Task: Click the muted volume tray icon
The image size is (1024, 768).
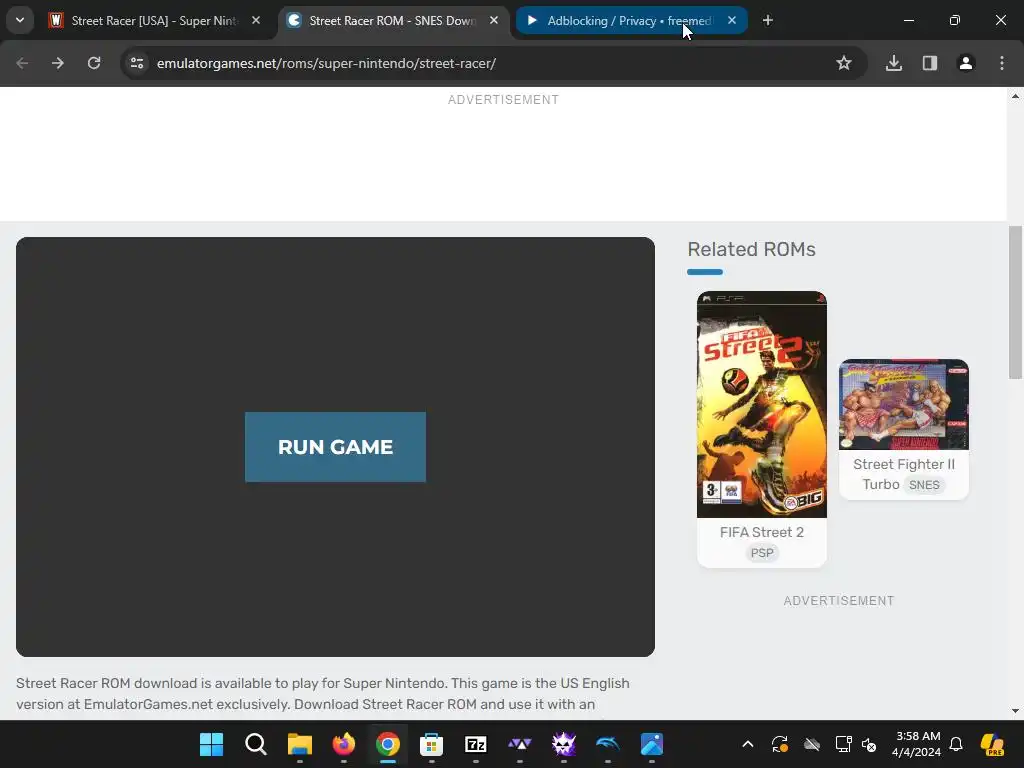Action: (x=869, y=744)
